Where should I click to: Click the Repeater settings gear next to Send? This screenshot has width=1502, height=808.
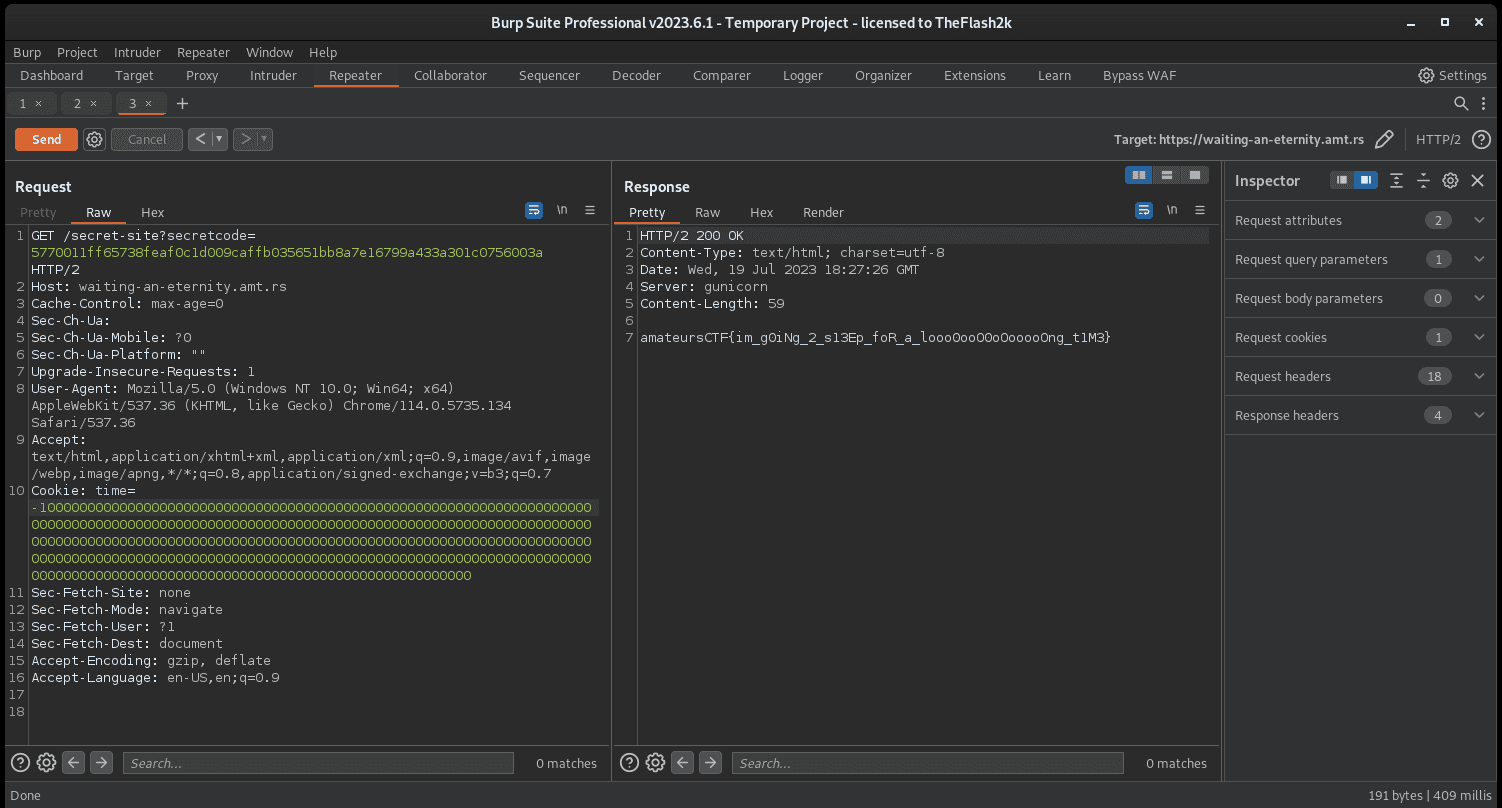(x=94, y=140)
